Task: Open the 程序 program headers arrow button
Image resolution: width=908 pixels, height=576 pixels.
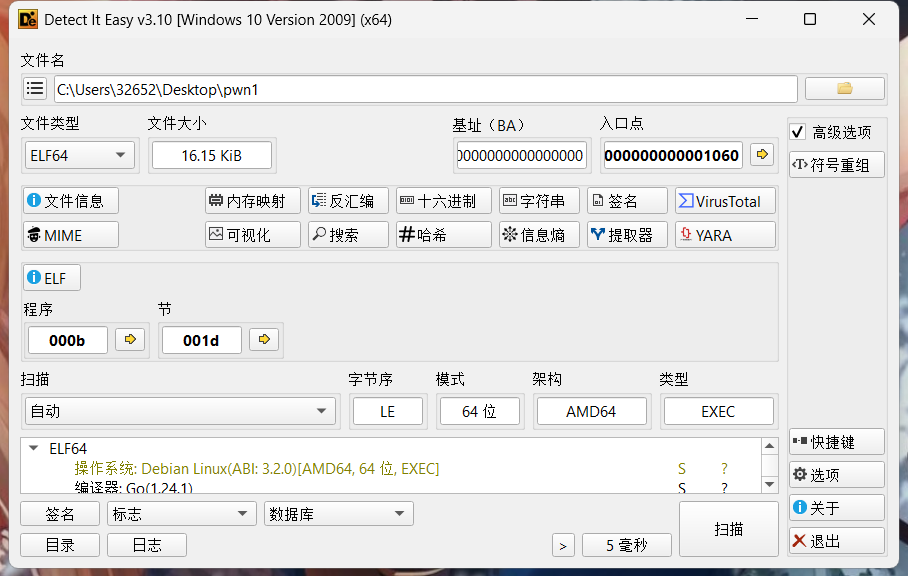Action: [x=130, y=339]
